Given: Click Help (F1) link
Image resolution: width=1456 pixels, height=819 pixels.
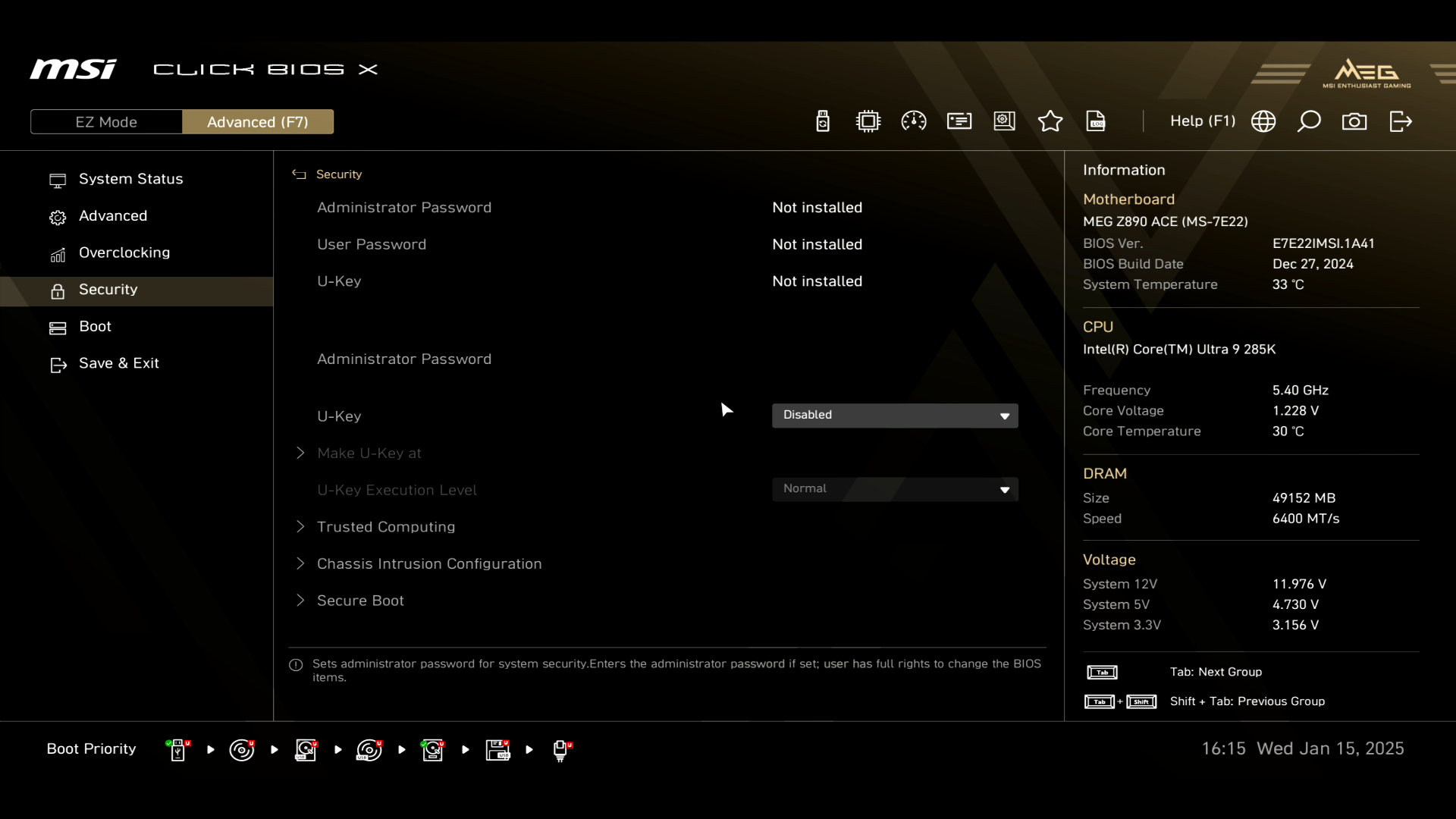Looking at the screenshot, I should (1202, 121).
